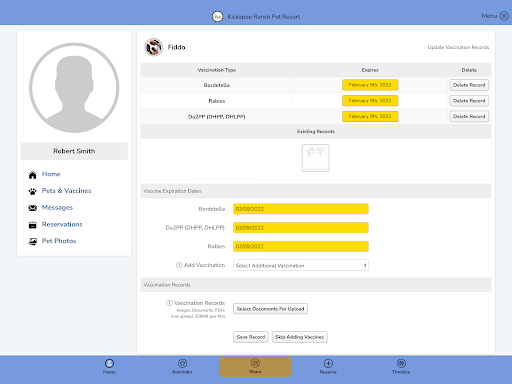This screenshot has width=512, height=384.
Task: Expand the Select Additional Vaccination dropdown
Action: (301, 265)
